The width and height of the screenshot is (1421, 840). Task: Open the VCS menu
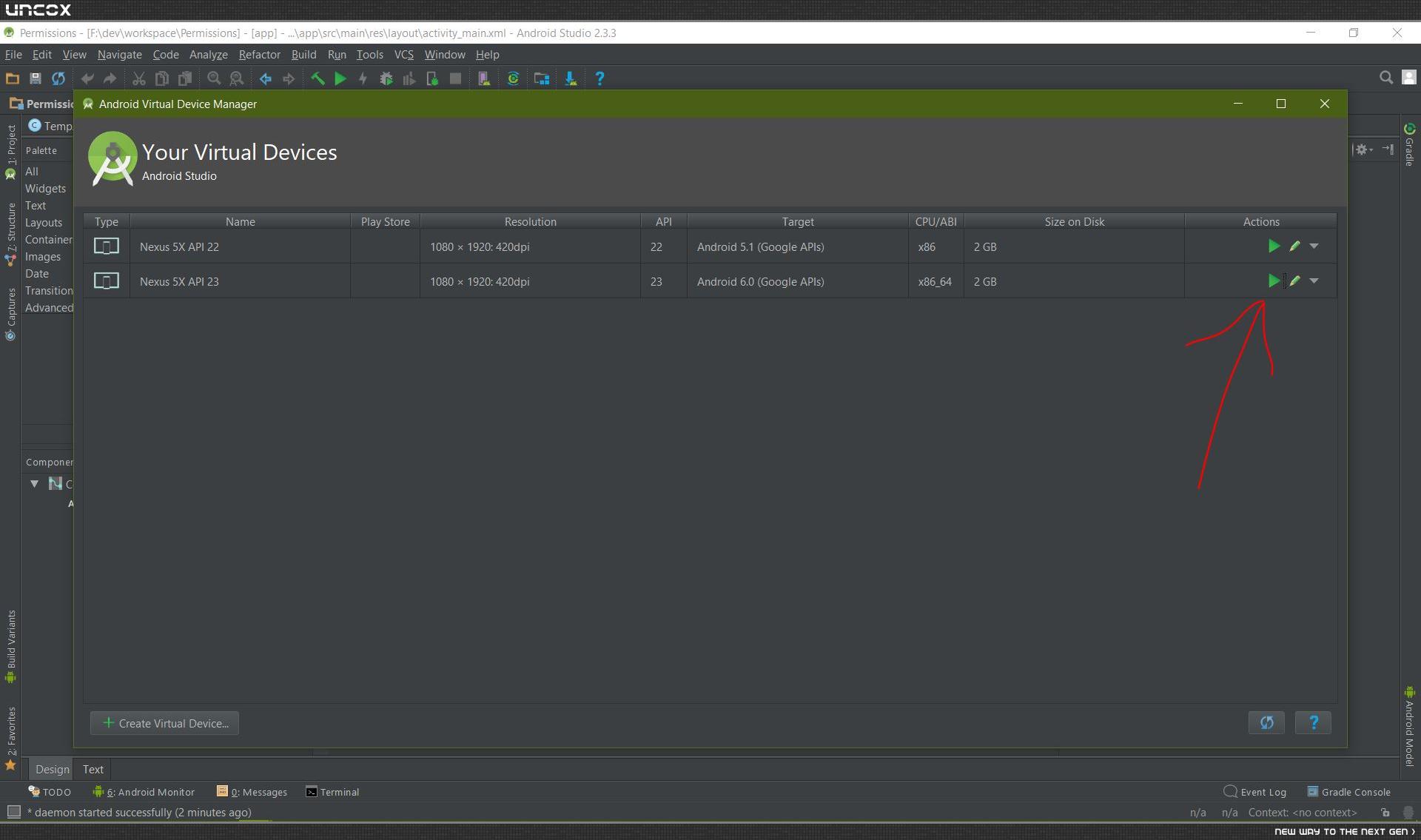403,55
